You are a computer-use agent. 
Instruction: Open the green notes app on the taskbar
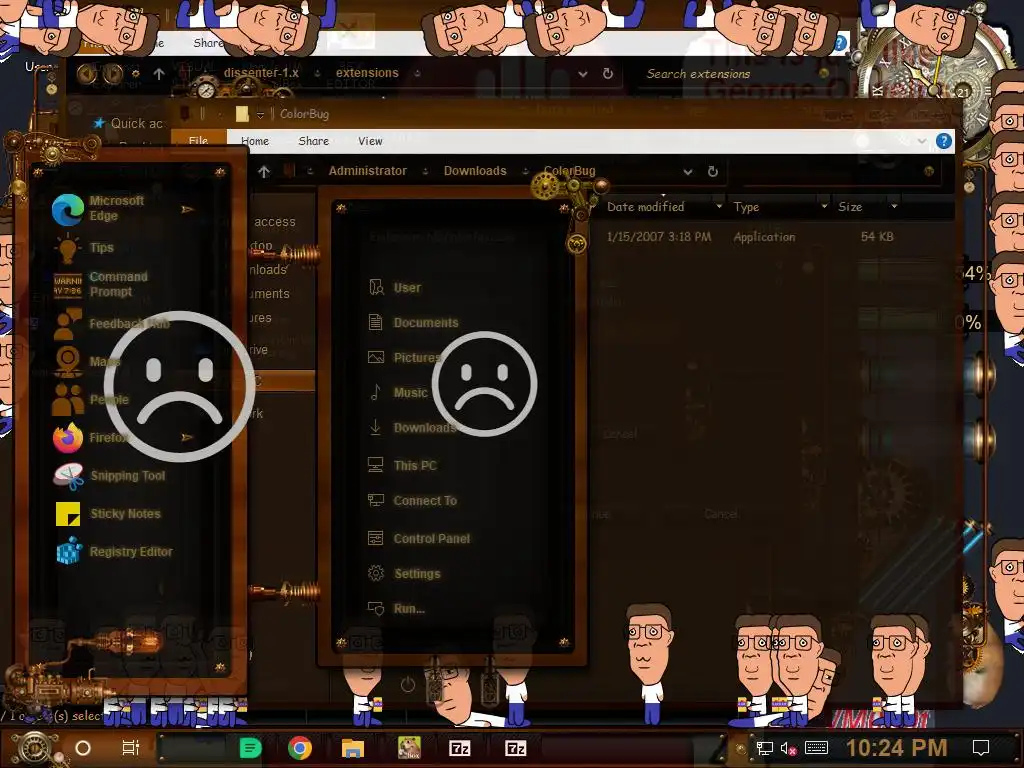click(250, 748)
